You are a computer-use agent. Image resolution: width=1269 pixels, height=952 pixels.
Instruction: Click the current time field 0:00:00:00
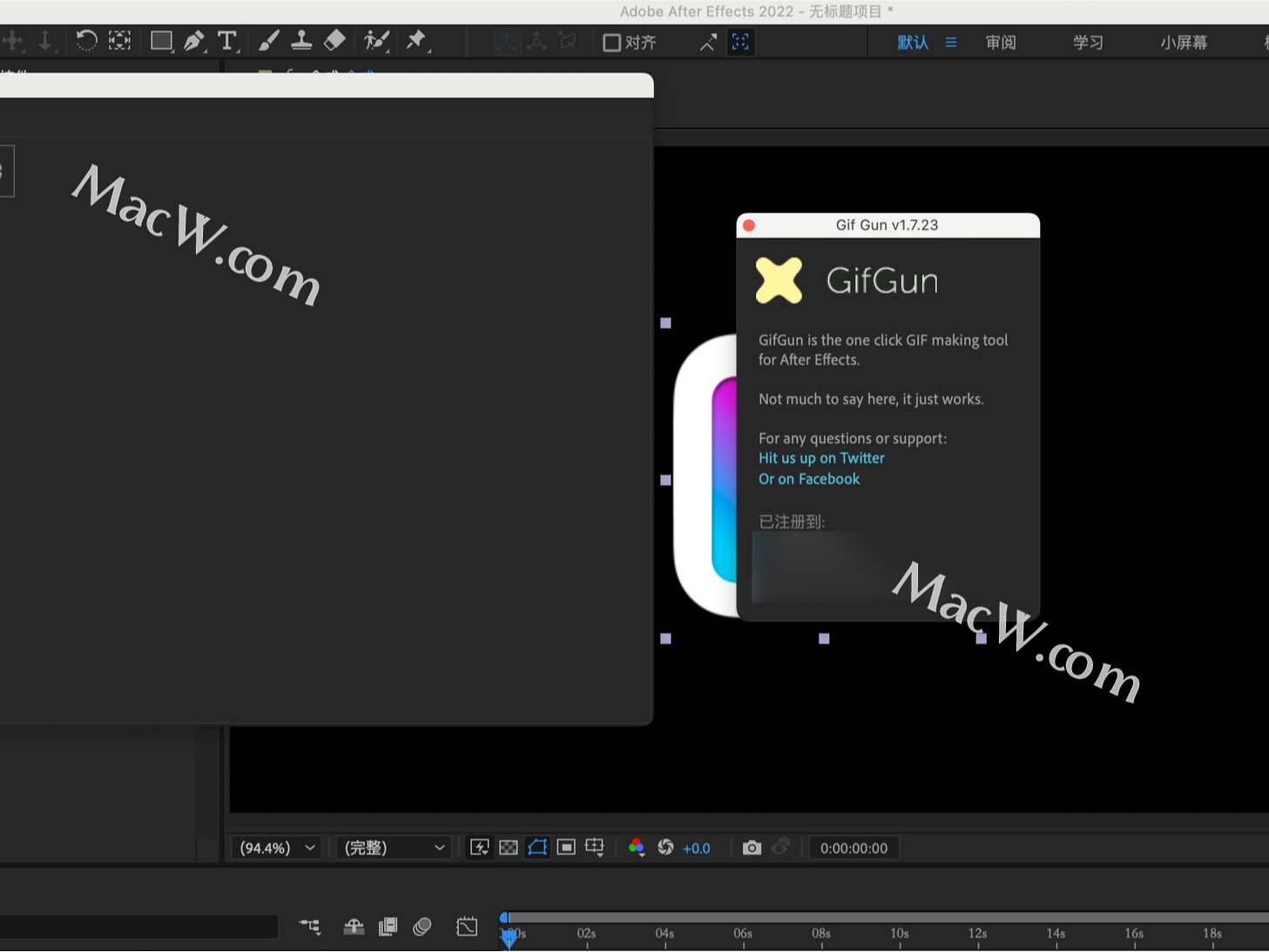click(853, 847)
